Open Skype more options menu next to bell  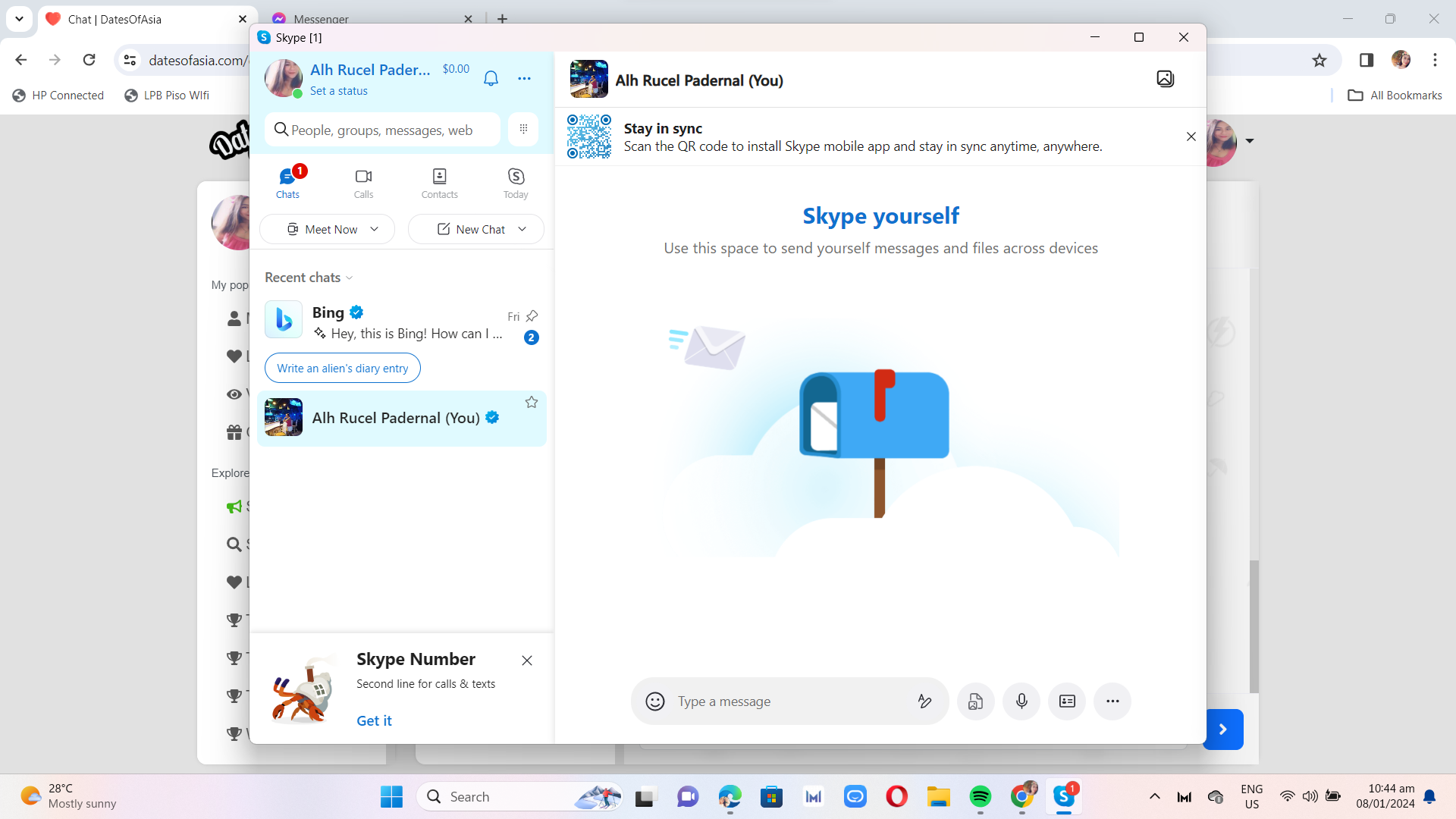[524, 78]
